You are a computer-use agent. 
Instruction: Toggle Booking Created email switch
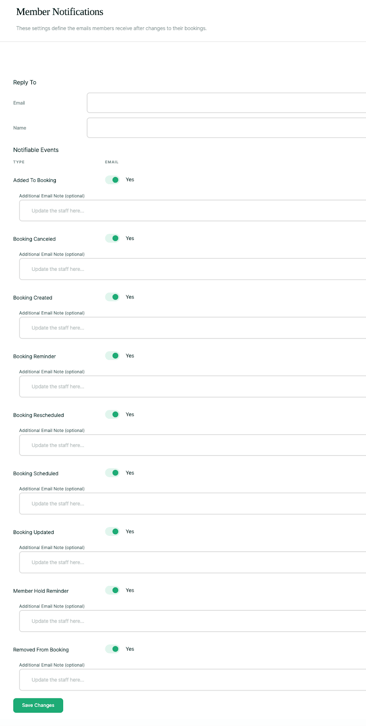point(112,297)
